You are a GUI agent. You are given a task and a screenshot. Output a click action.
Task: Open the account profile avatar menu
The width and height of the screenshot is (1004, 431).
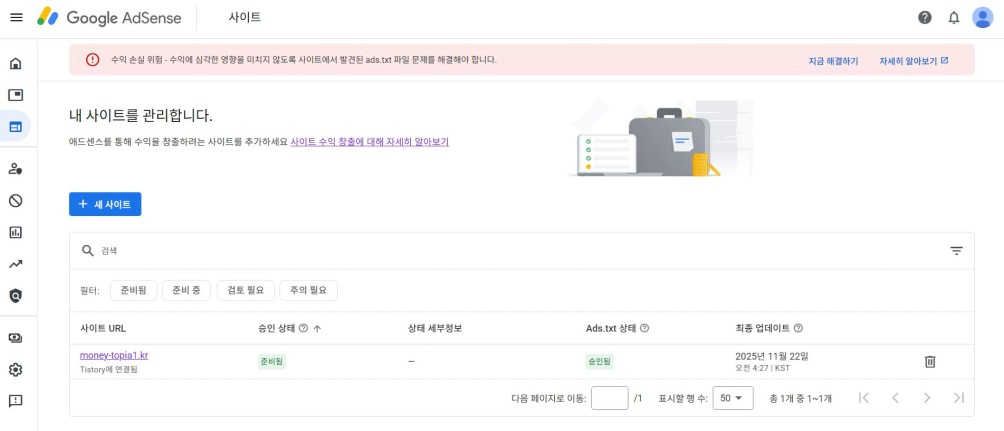point(982,18)
